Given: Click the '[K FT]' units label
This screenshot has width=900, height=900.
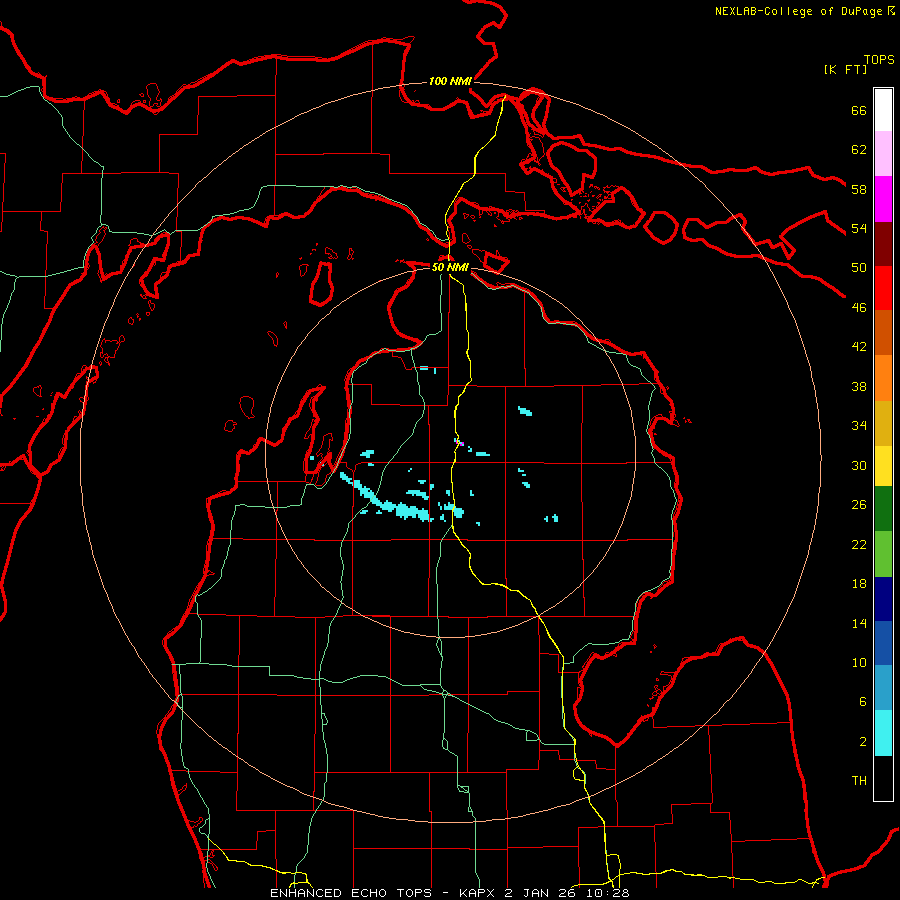Looking at the screenshot, I should coord(845,69).
